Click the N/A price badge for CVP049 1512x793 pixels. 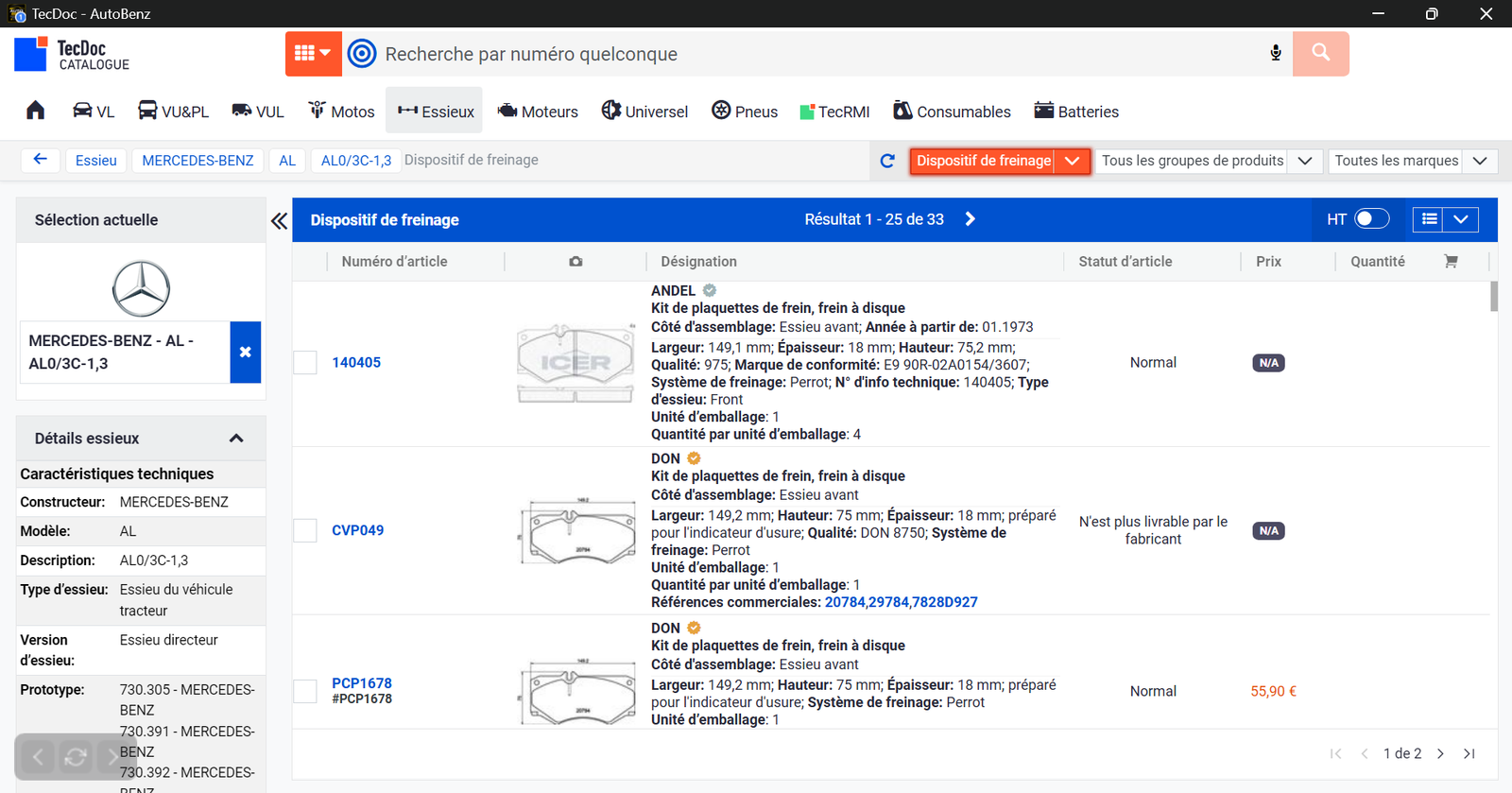pos(1268,531)
